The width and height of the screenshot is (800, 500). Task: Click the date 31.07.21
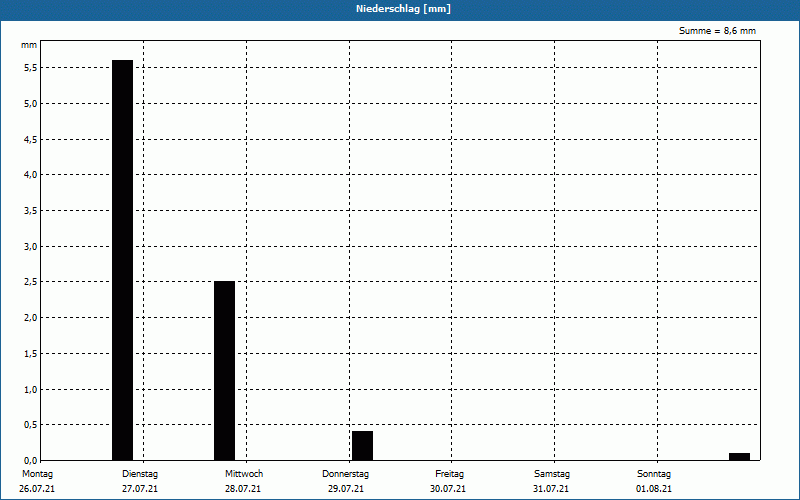click(551, 489)
